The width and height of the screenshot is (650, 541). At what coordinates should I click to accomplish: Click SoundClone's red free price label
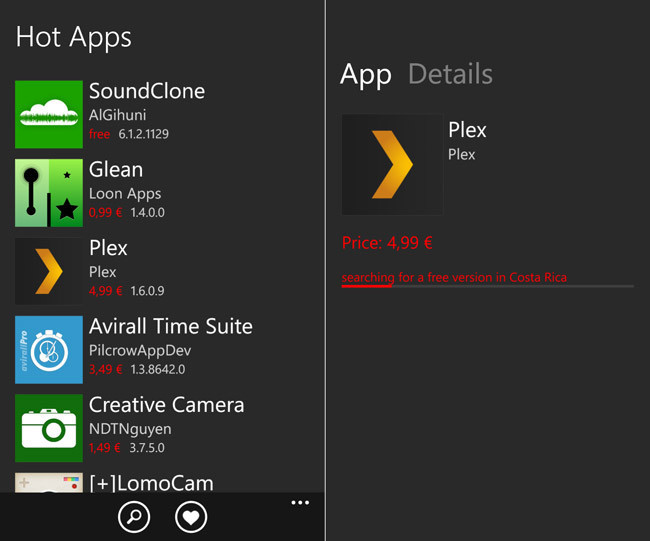(99, 134)
